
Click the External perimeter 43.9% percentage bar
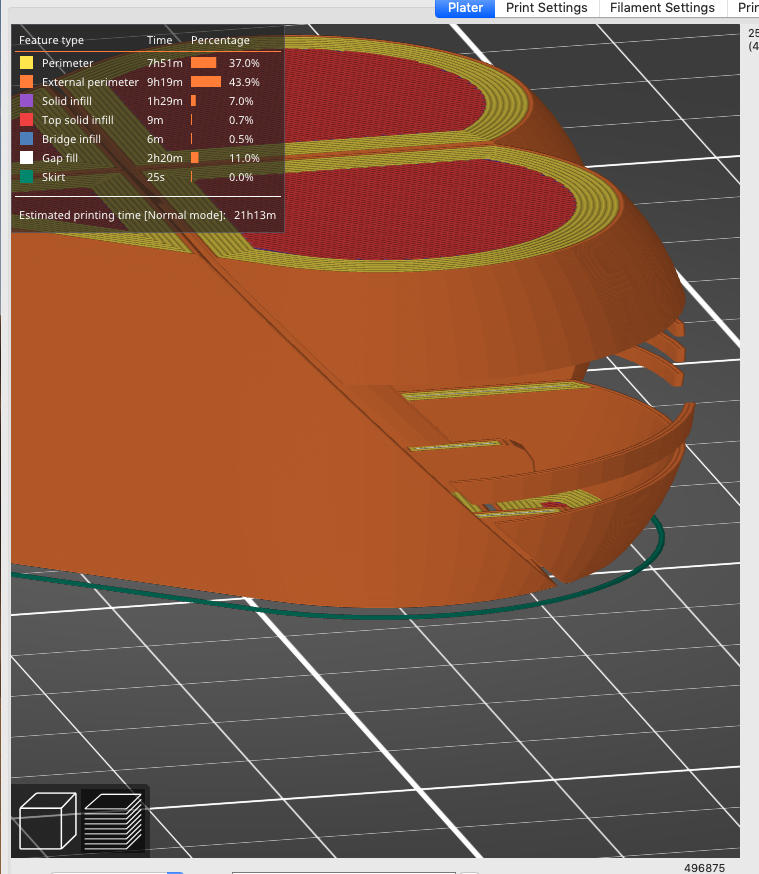(205, 82)
